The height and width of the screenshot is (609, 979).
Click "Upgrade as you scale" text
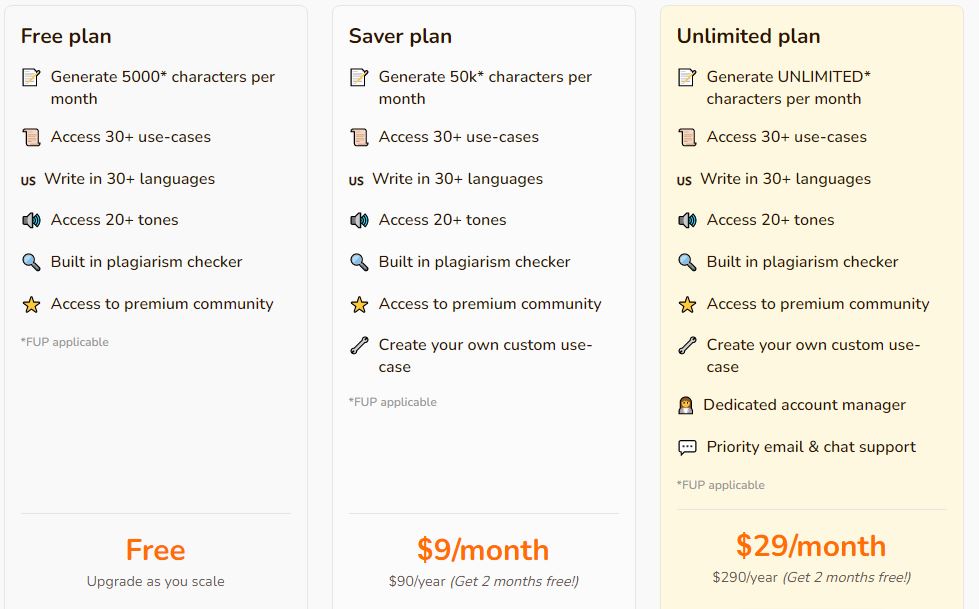pyautogui.click(x=155, y=582)
